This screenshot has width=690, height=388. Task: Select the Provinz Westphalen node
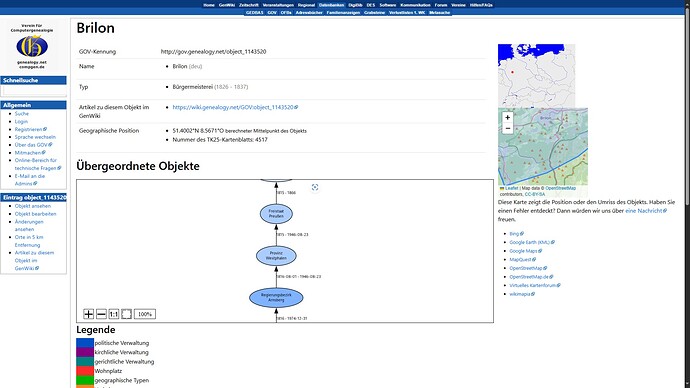tap(276, 256)
